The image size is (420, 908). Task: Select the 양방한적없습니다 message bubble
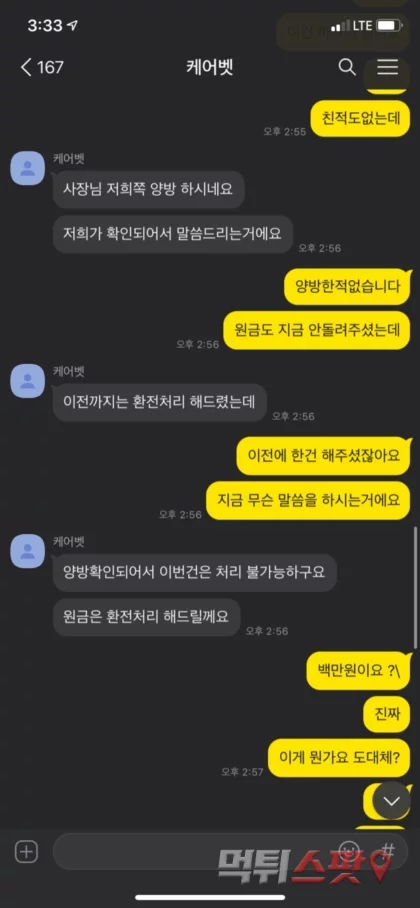tap(348, 286)
